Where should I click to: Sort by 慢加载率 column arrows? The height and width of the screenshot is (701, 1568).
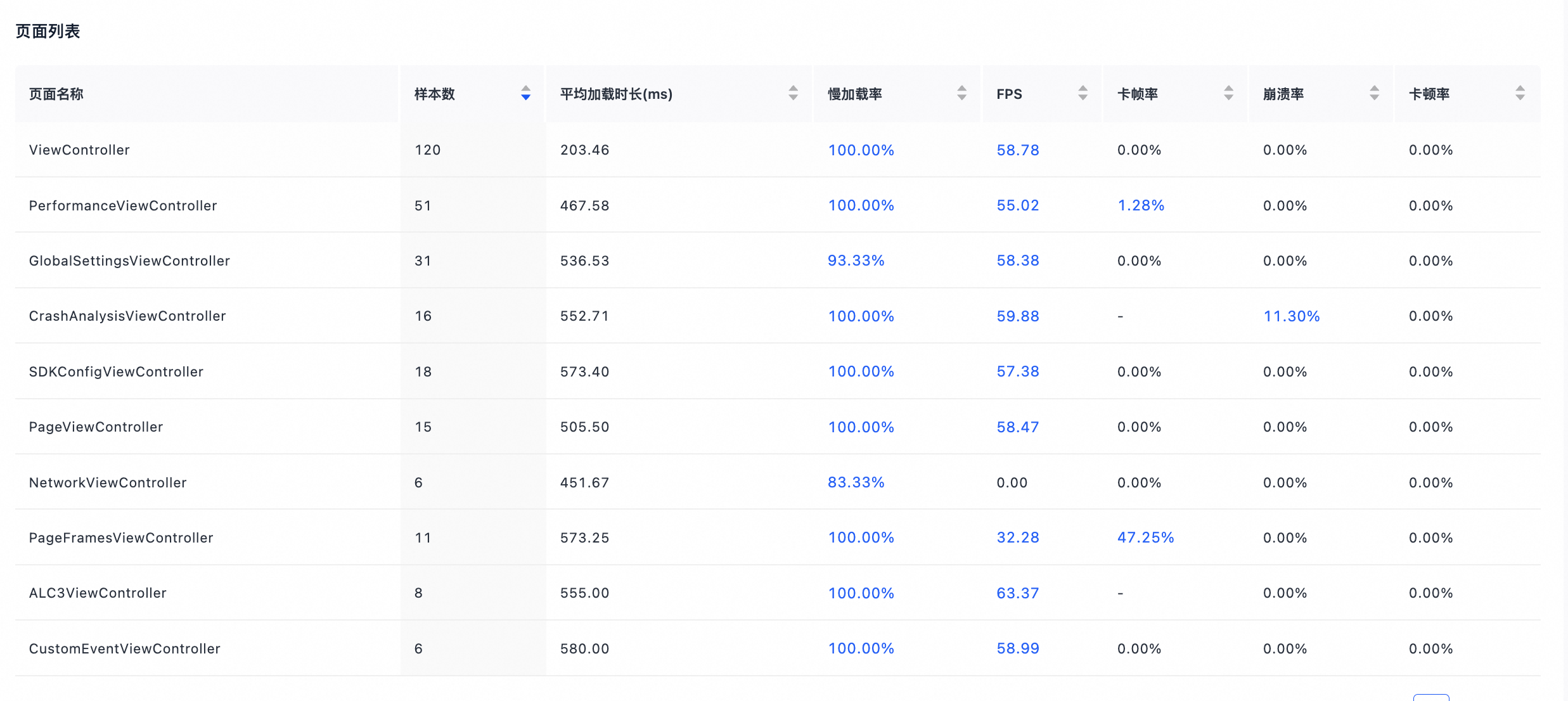coord(961,93)
